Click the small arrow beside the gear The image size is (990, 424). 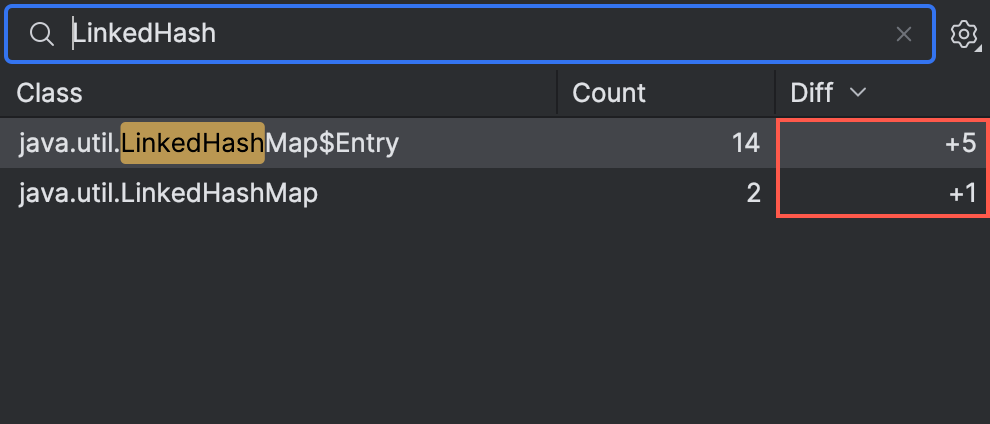coord(981,46)
